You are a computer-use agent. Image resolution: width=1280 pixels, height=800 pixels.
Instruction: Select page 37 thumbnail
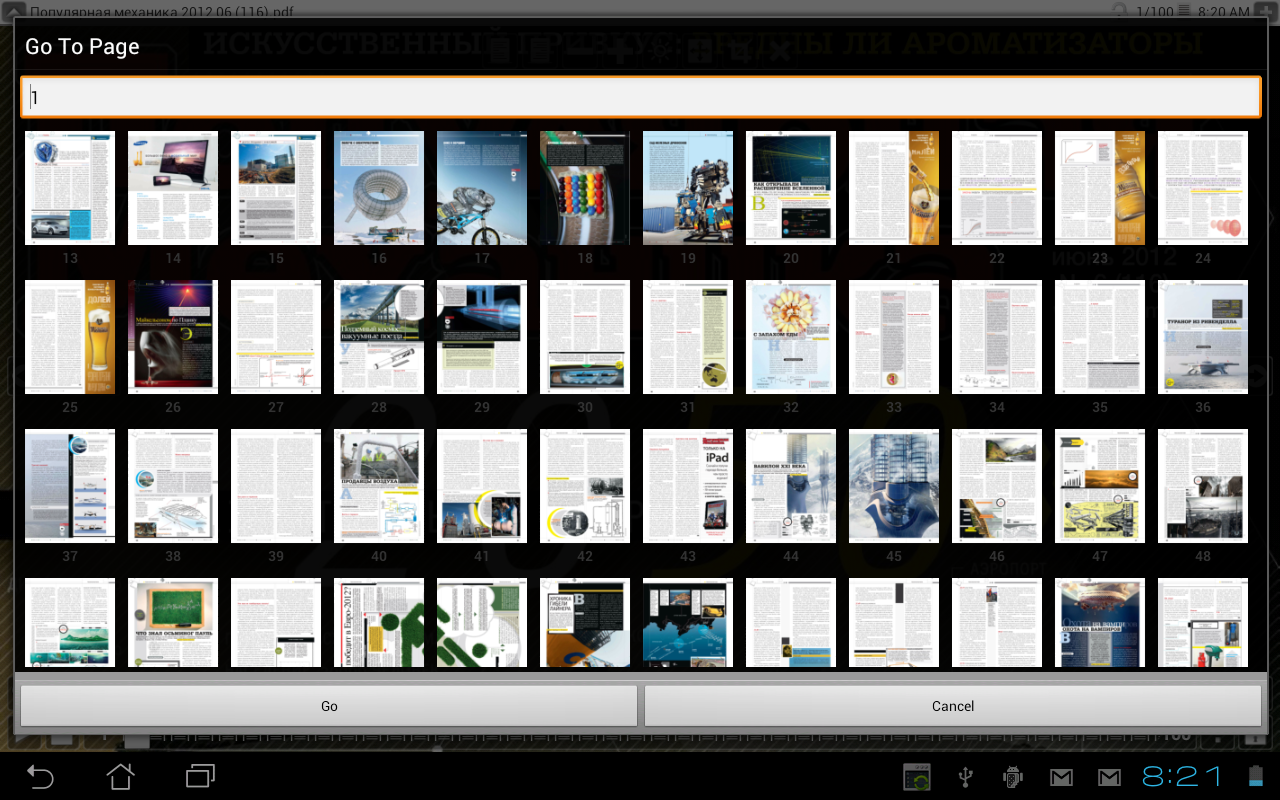click(x=70, y=486)
